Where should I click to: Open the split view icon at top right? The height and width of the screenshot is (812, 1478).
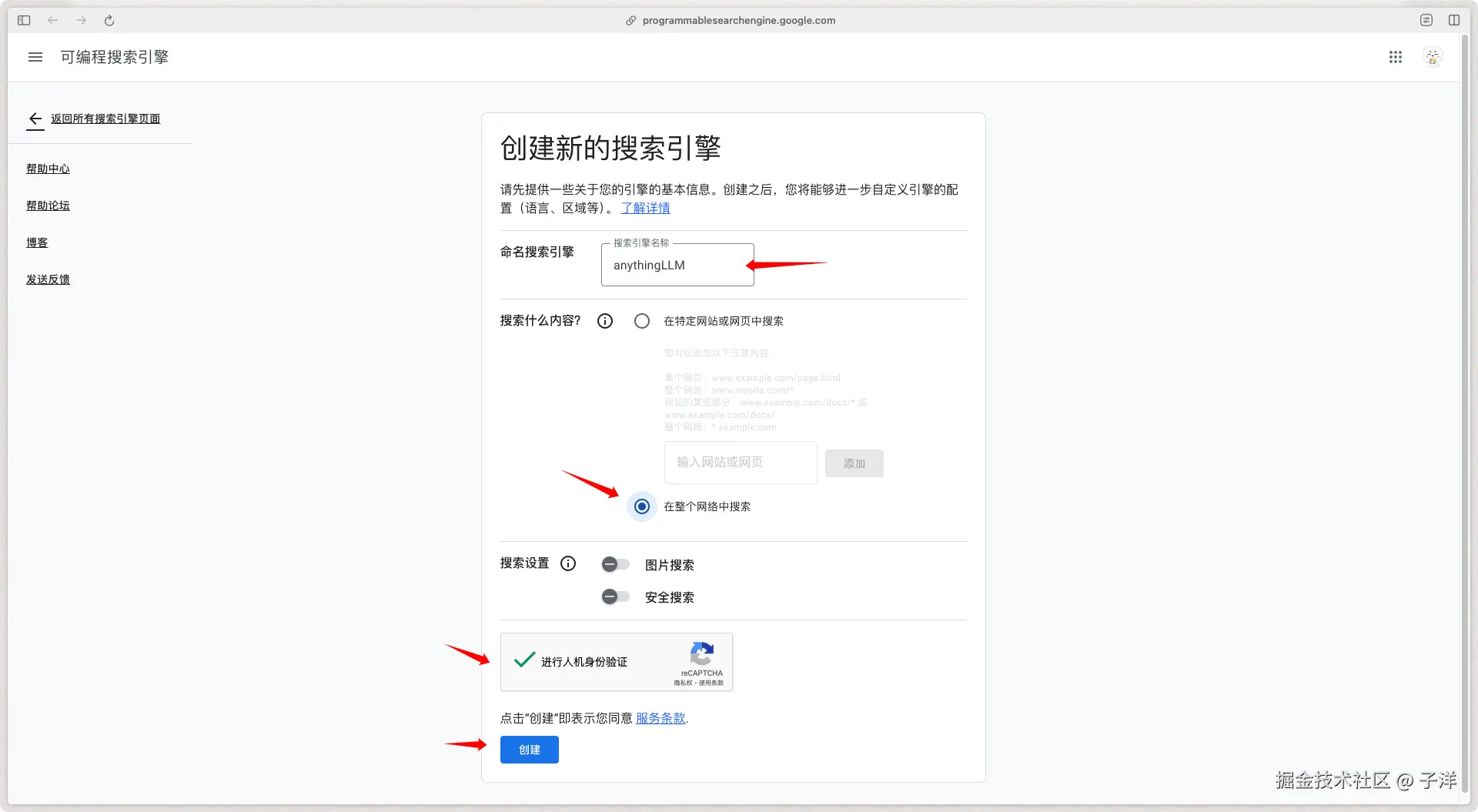coord(1455,20)
